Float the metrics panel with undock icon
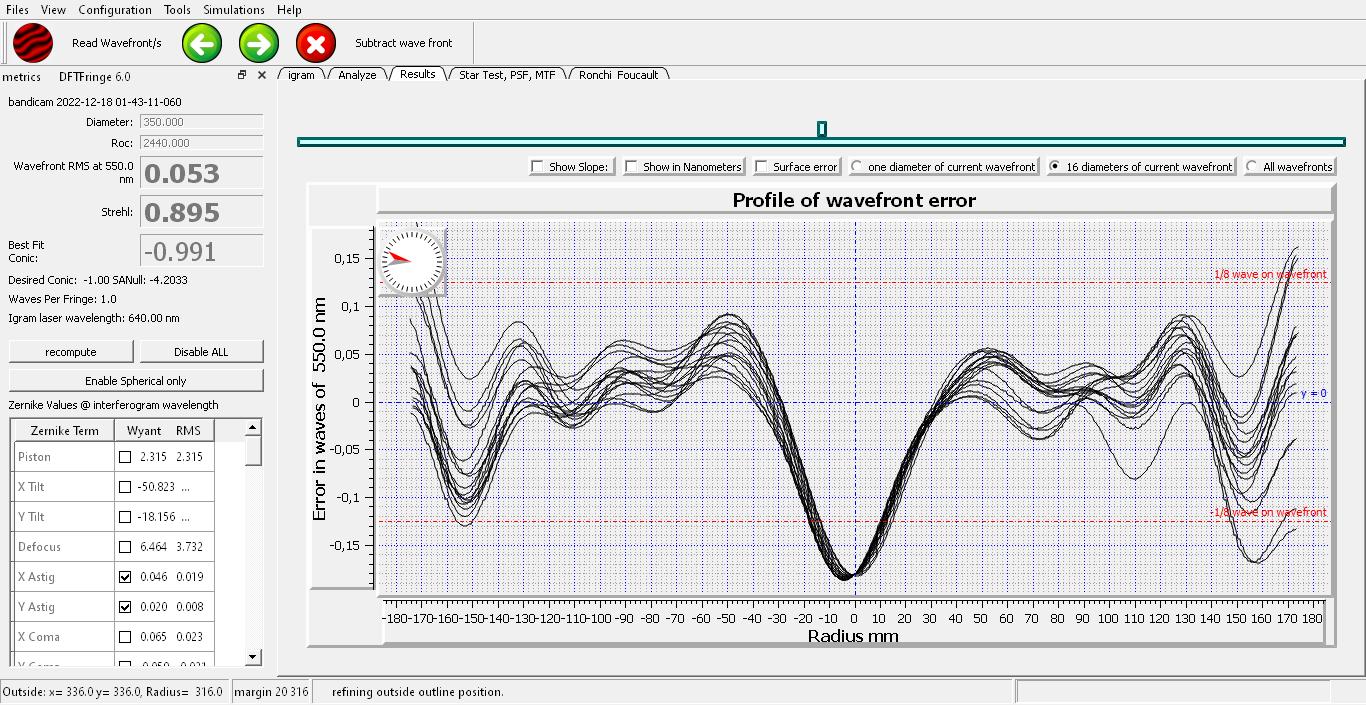1366x705 pixels. pos(242,75)
